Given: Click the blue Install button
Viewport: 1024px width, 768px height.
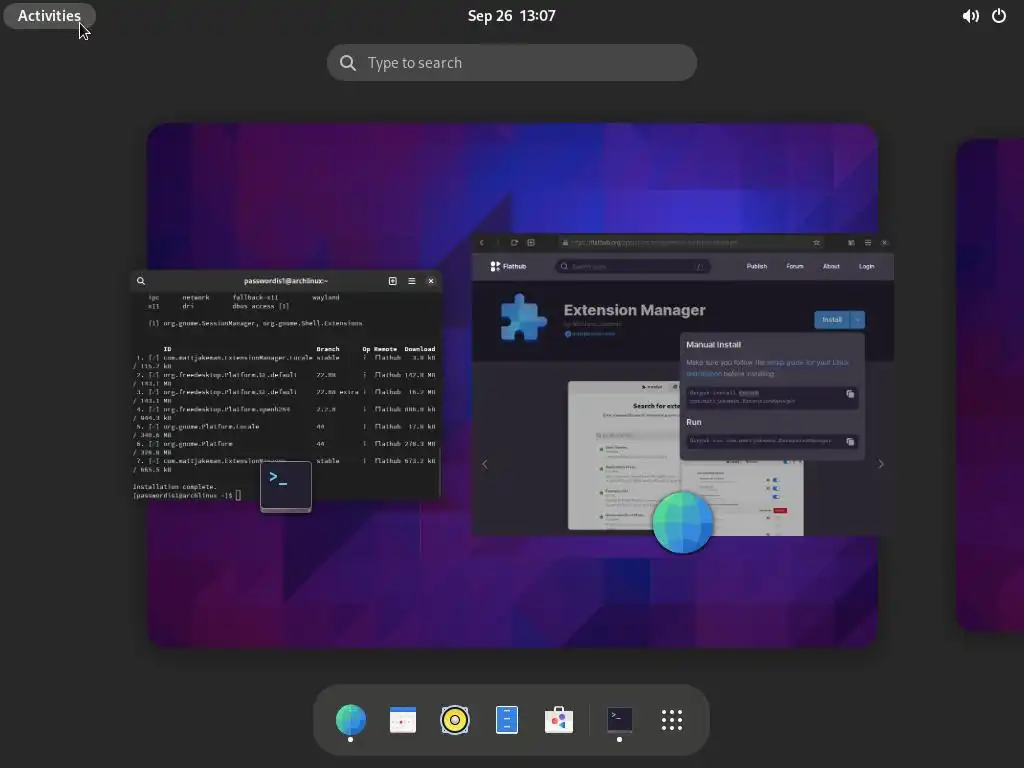Looking at the screenshot, I should [x=831, y=319].
